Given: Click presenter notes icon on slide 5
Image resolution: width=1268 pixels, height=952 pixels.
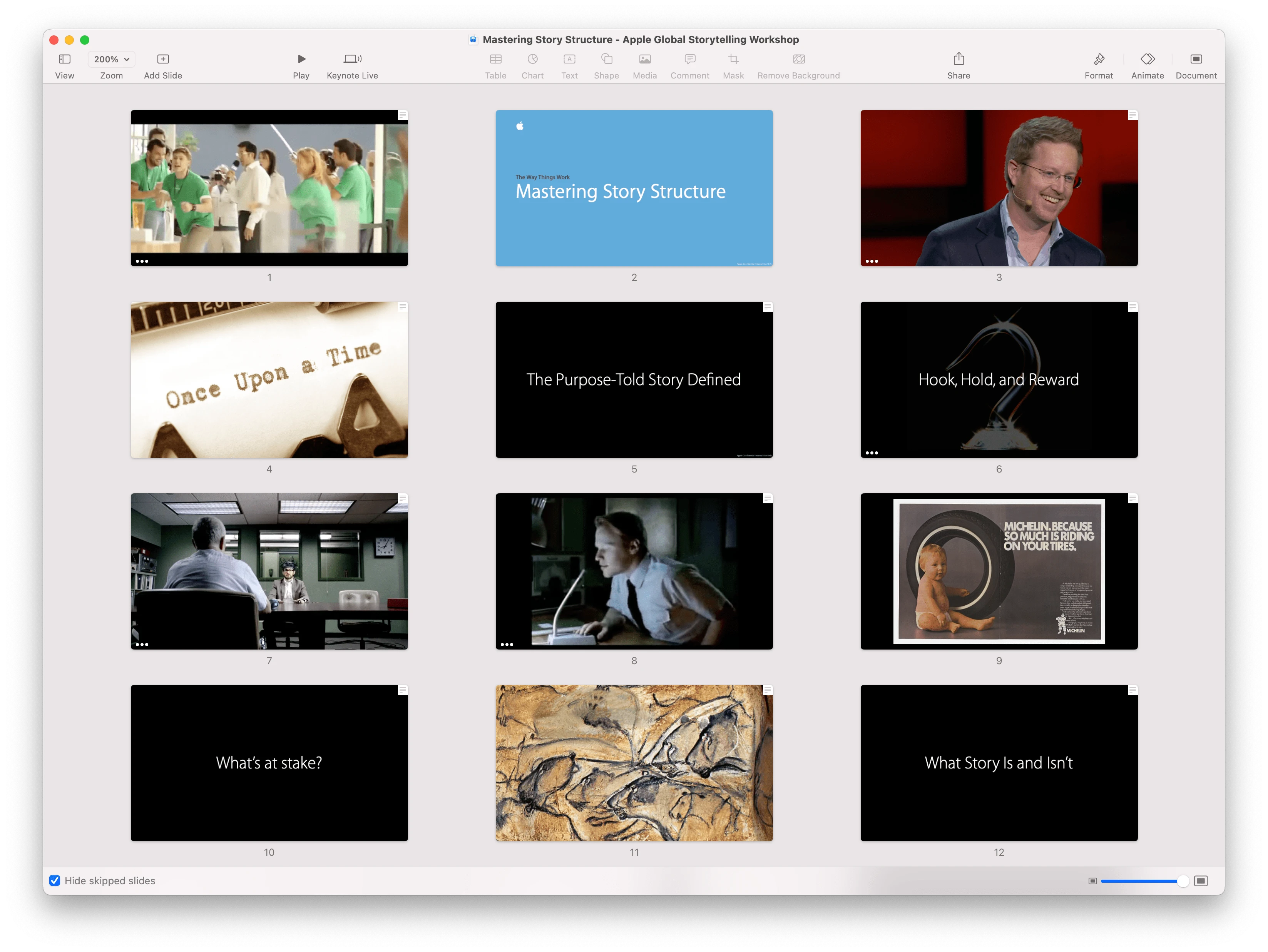Looking at the screenshot, I should coord(768,307).
